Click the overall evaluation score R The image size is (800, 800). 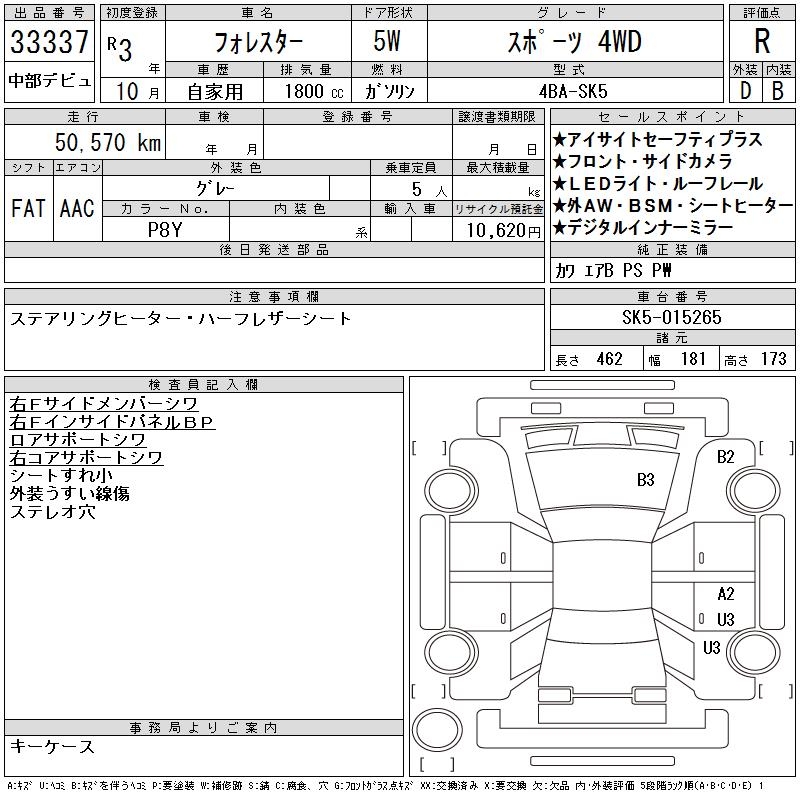click(762, 41)
